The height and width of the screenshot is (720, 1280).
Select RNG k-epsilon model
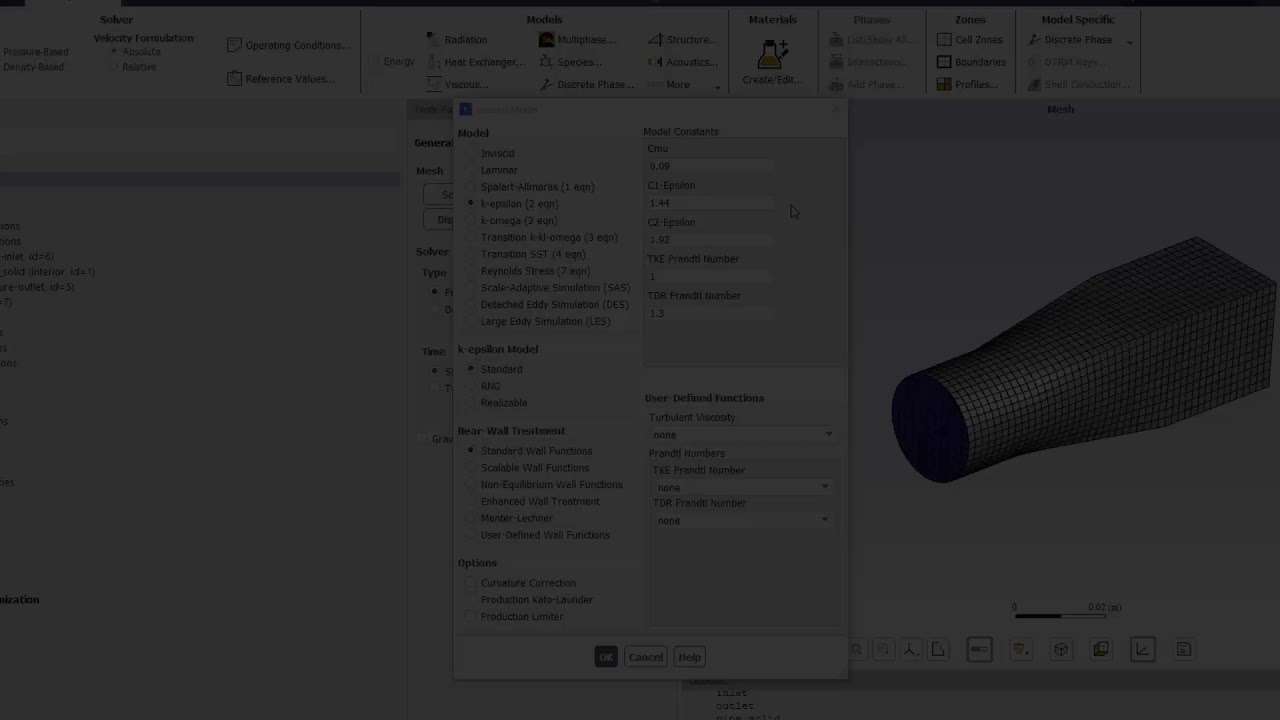[x=483, y=386]
